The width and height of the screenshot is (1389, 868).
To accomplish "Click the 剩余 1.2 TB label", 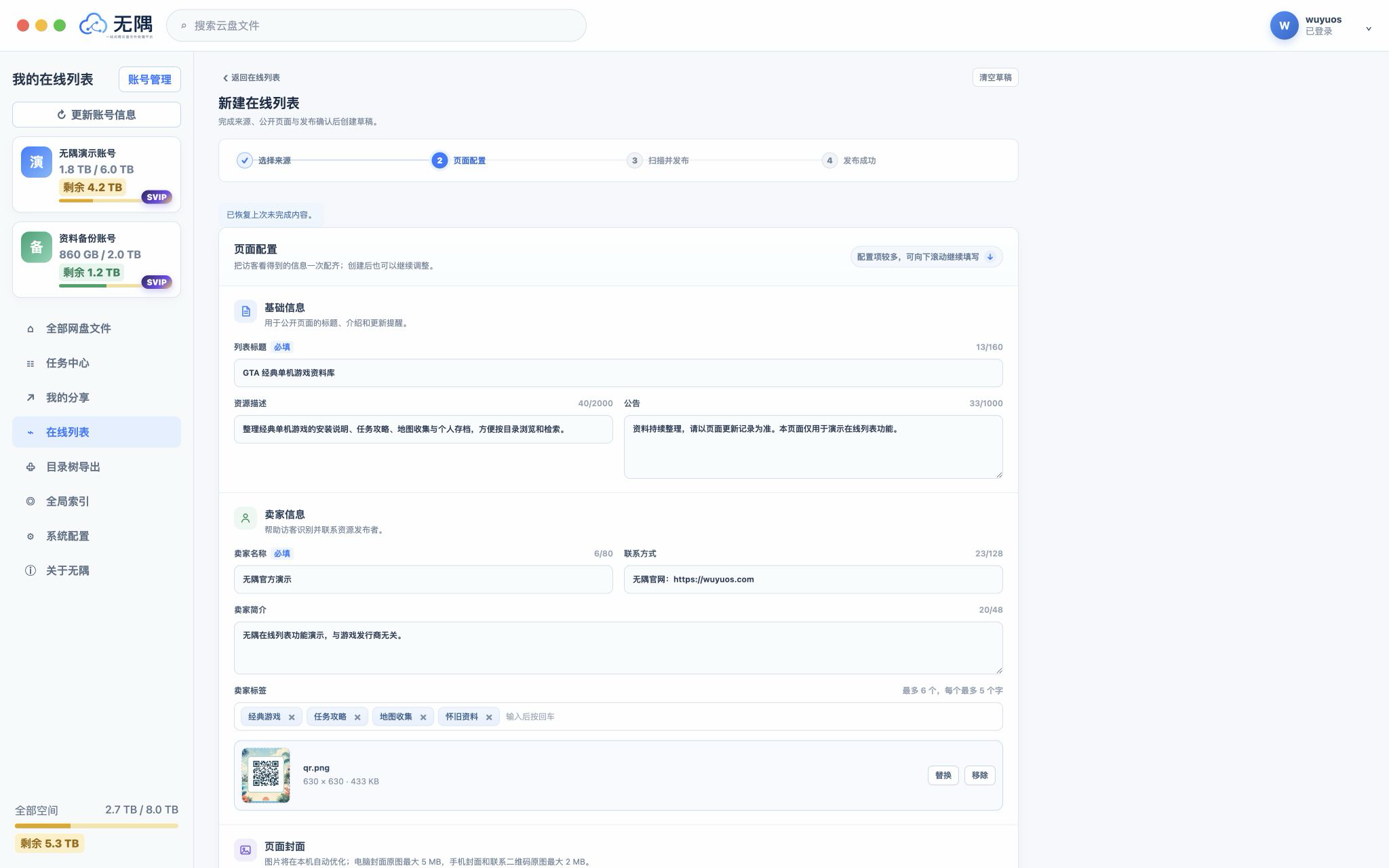I will click(x=91, y=273).
